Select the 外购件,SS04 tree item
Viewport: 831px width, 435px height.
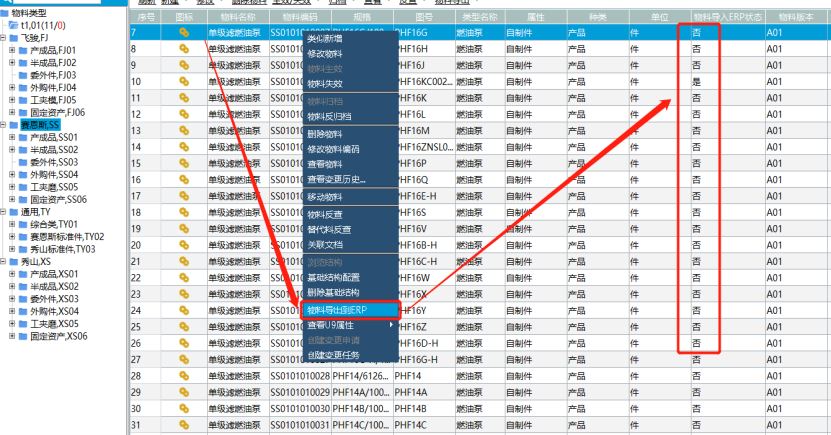coord(54,174)
